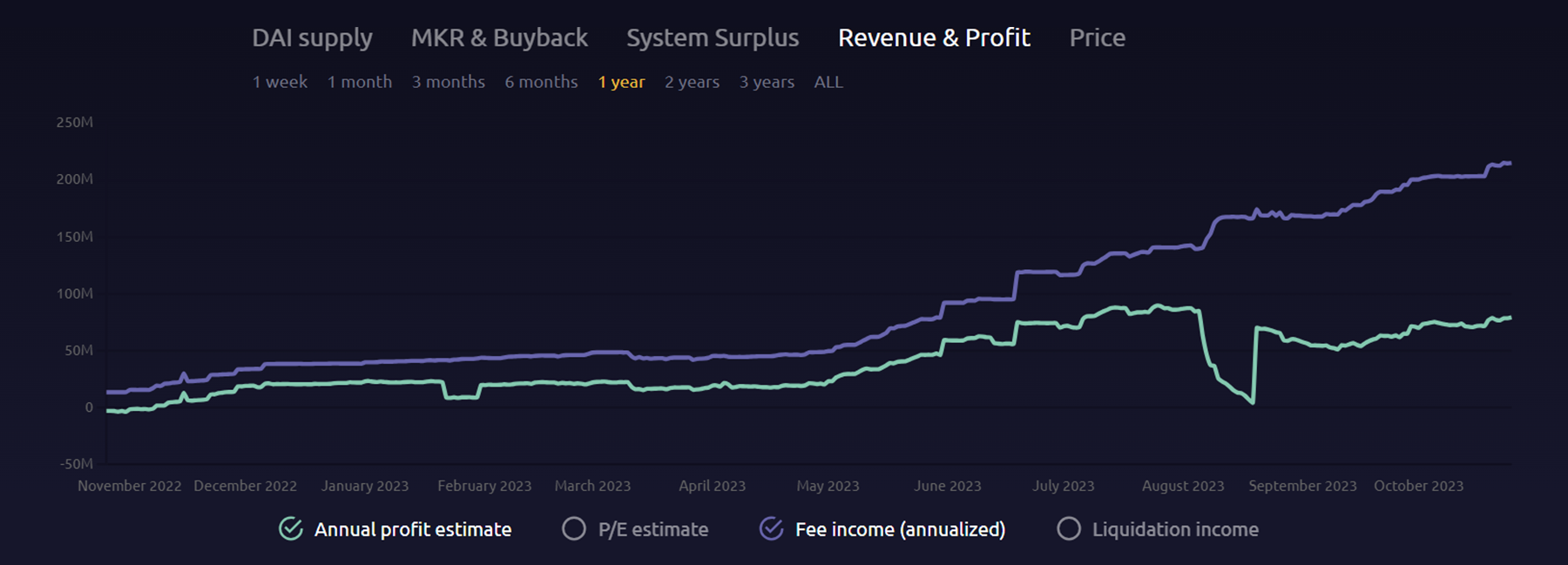Switch to 3 years range

767,82
